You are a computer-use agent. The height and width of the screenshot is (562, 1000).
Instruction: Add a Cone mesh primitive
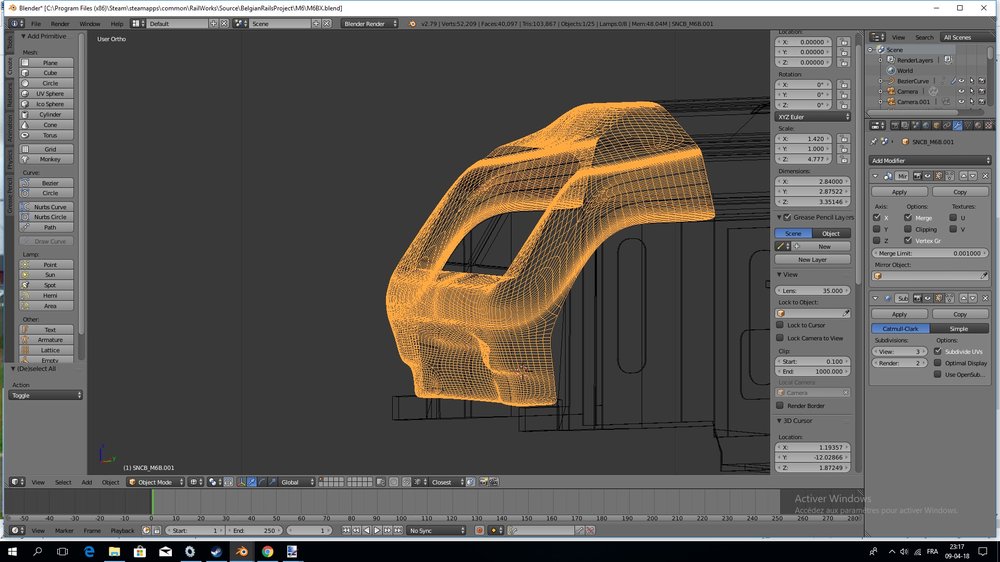point(46,125)
